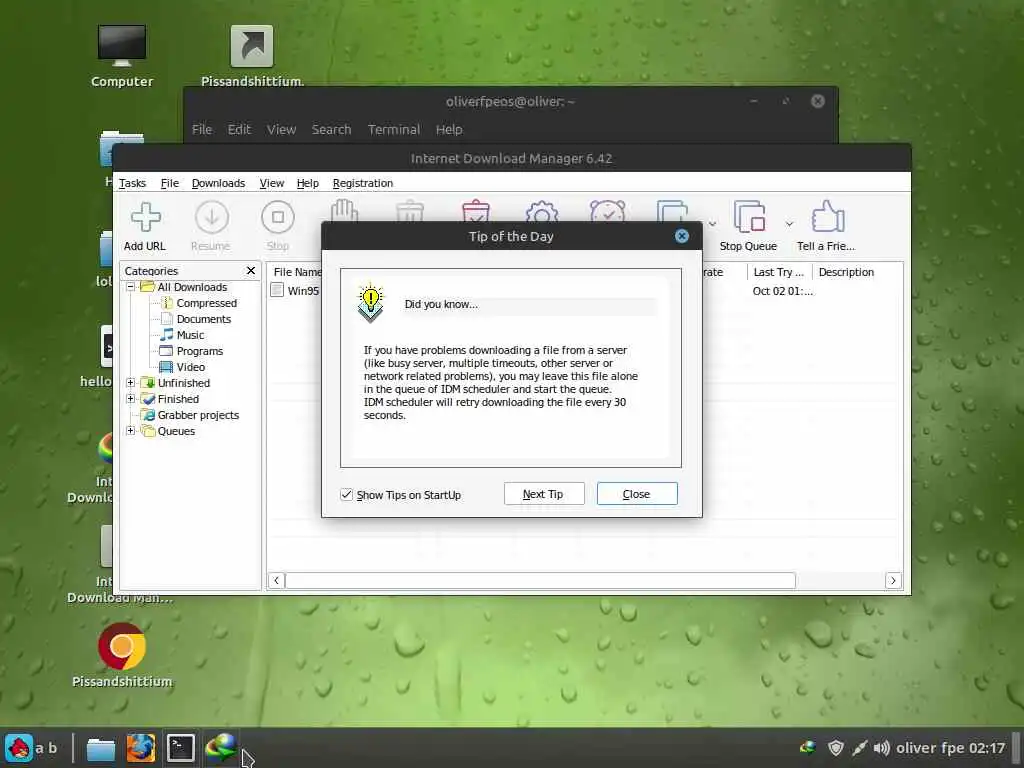The image size is (1024, 768).
Task: Click the IDM system tray icon
Action: tap(808, 748)
